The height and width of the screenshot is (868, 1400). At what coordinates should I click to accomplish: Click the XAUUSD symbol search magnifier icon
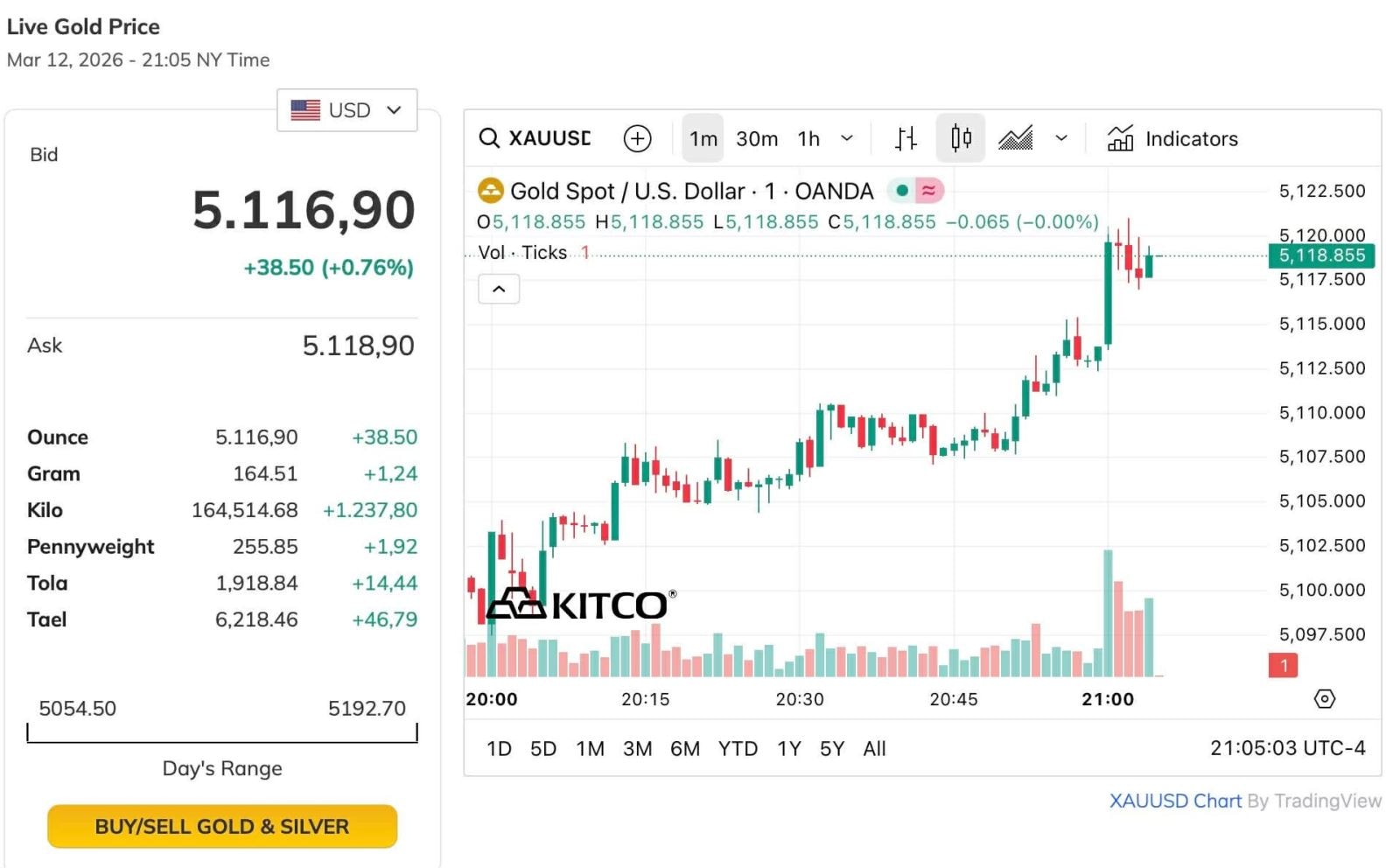[x=489, y=138]
